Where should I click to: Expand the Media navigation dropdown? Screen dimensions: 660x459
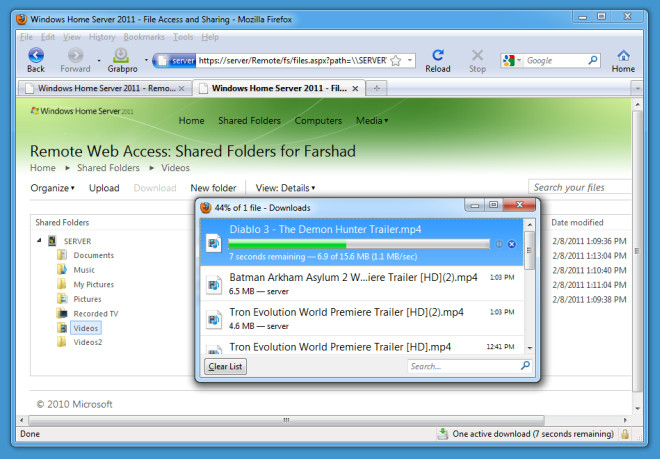point(372,120)
